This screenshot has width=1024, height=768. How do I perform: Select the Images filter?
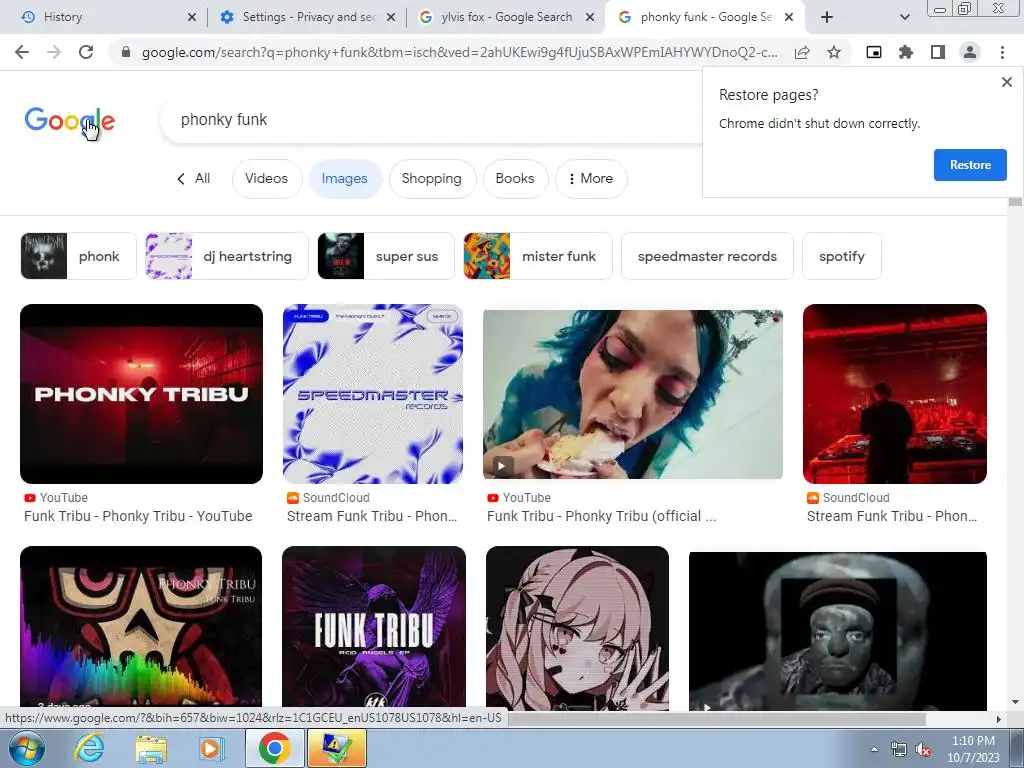point(344,178)
